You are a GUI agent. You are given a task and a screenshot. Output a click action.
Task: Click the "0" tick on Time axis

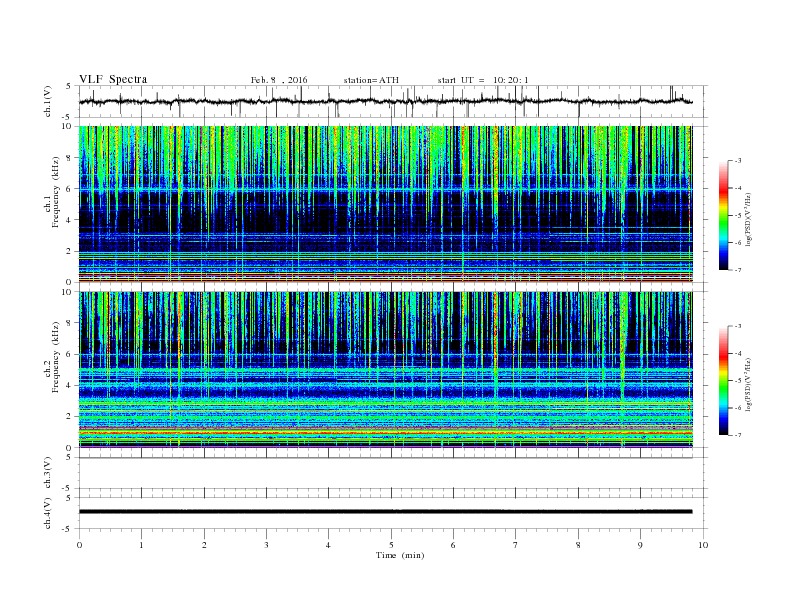click(79, 545)
